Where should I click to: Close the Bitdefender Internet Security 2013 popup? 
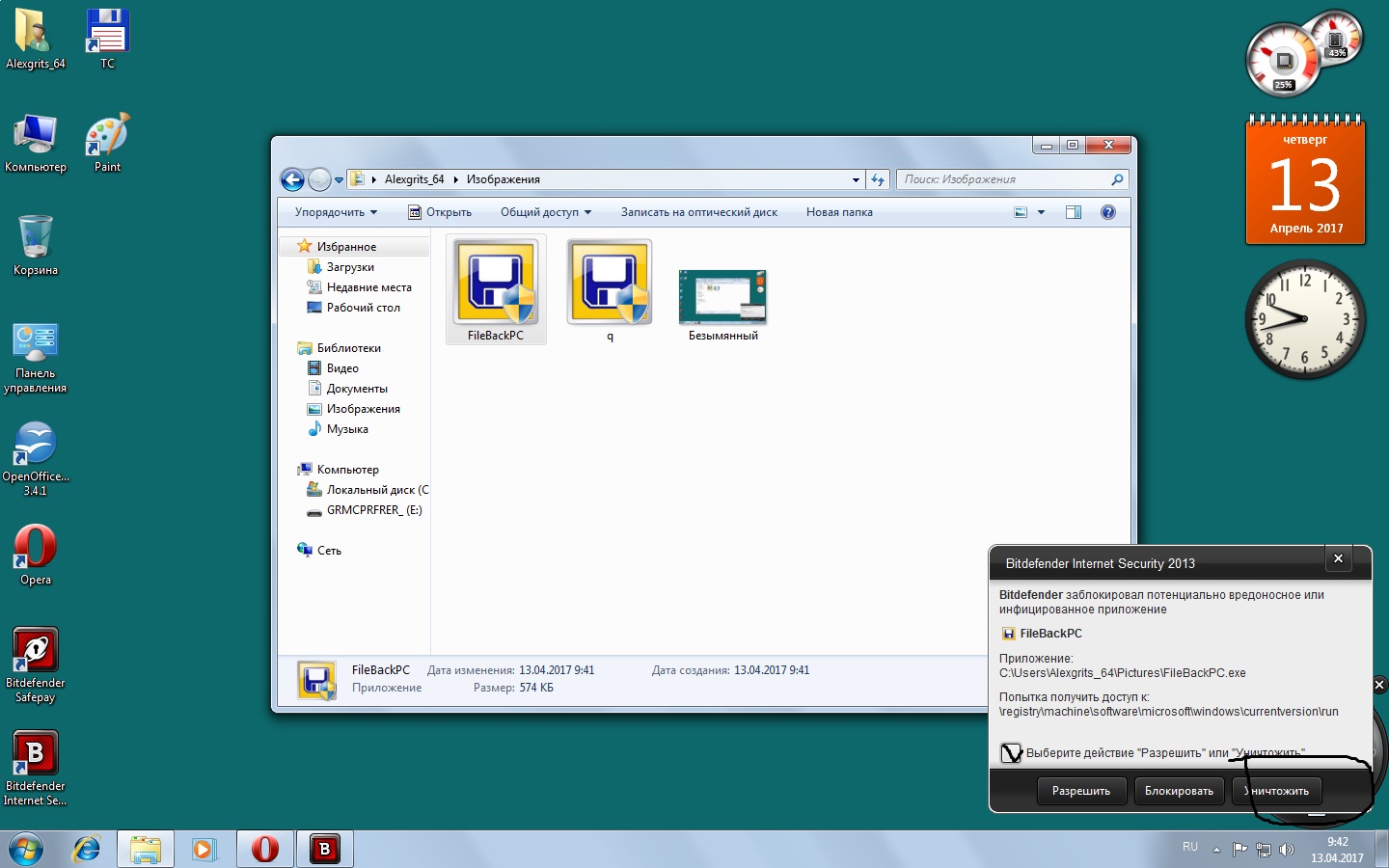(x=1338, y=558)
